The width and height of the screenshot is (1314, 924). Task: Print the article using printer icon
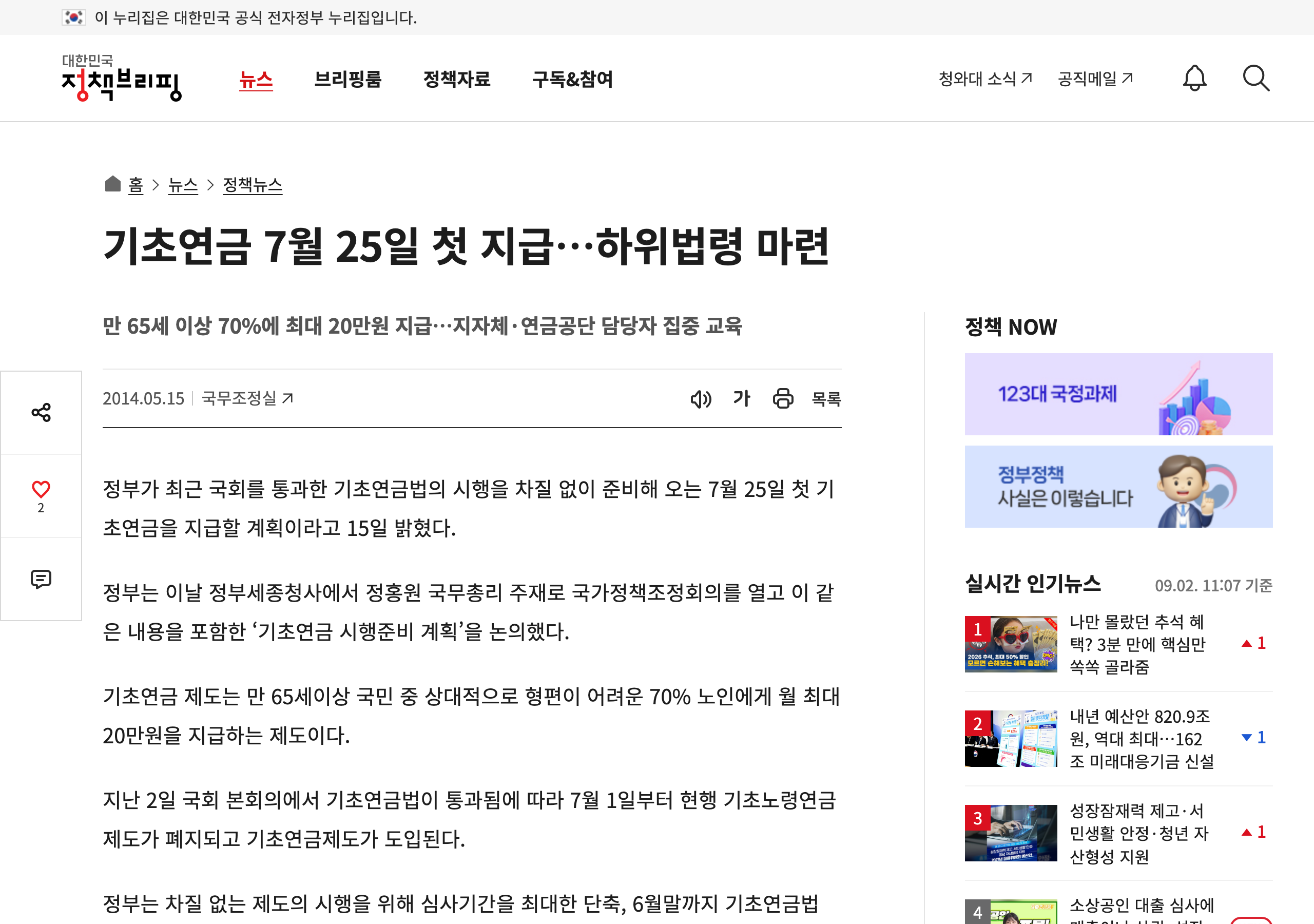(x=783, y=398)
